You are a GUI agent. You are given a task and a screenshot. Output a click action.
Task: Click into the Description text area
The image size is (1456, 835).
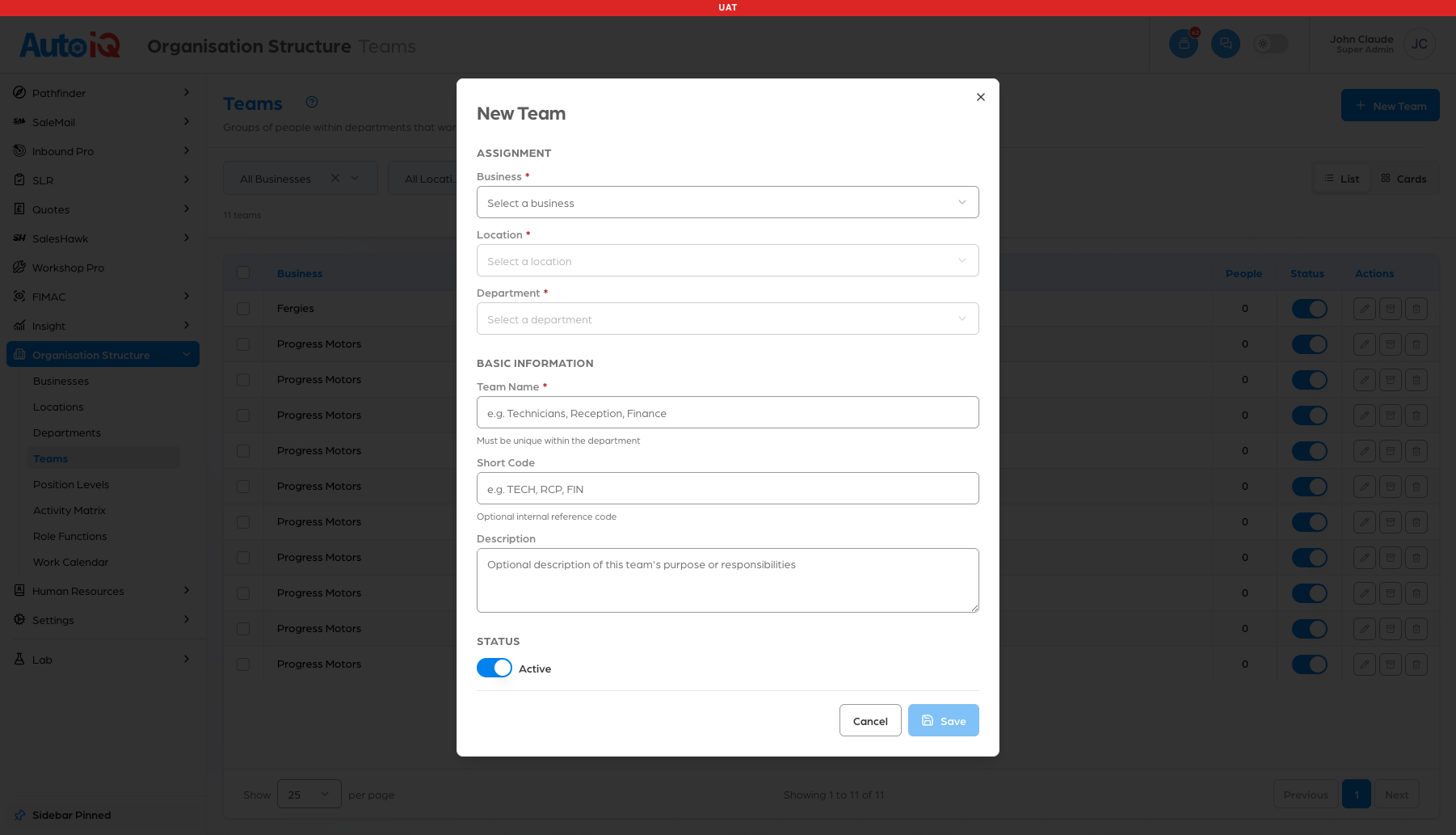pos(728,580)
